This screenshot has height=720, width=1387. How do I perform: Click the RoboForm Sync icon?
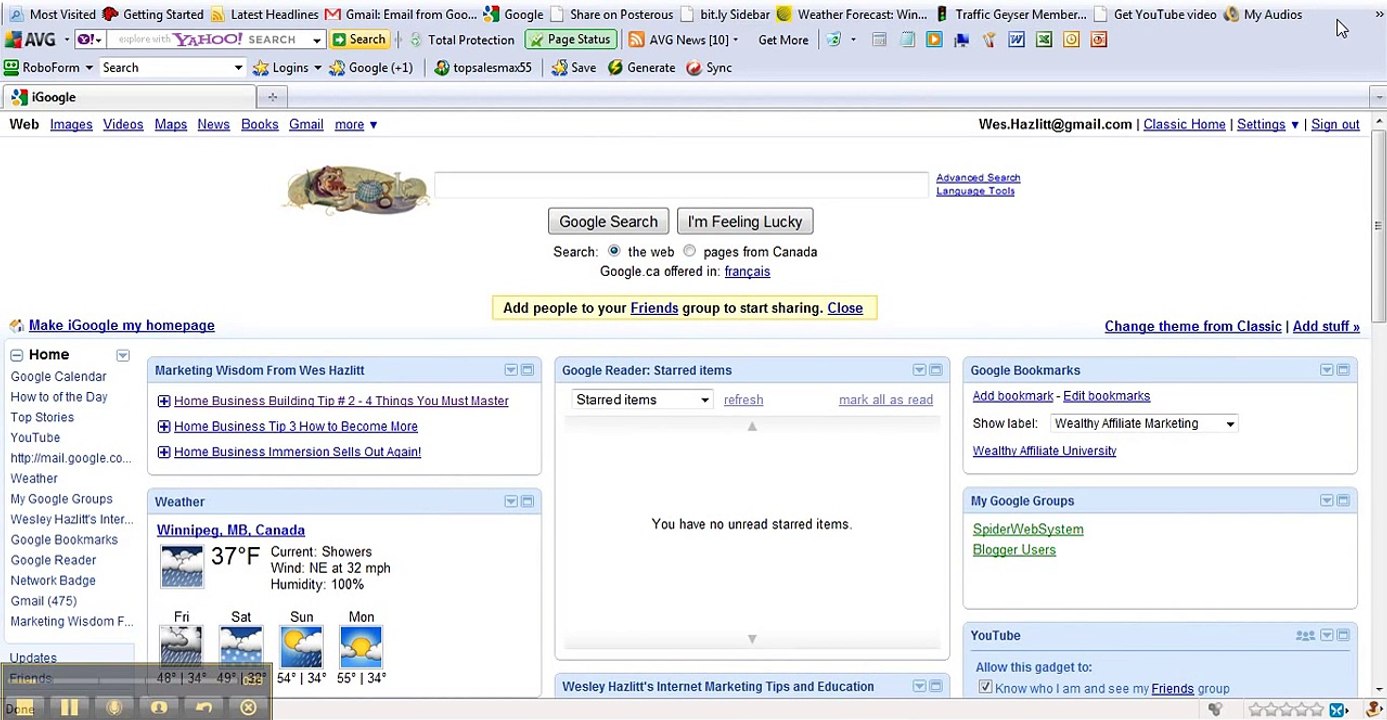tap(709, 68)
